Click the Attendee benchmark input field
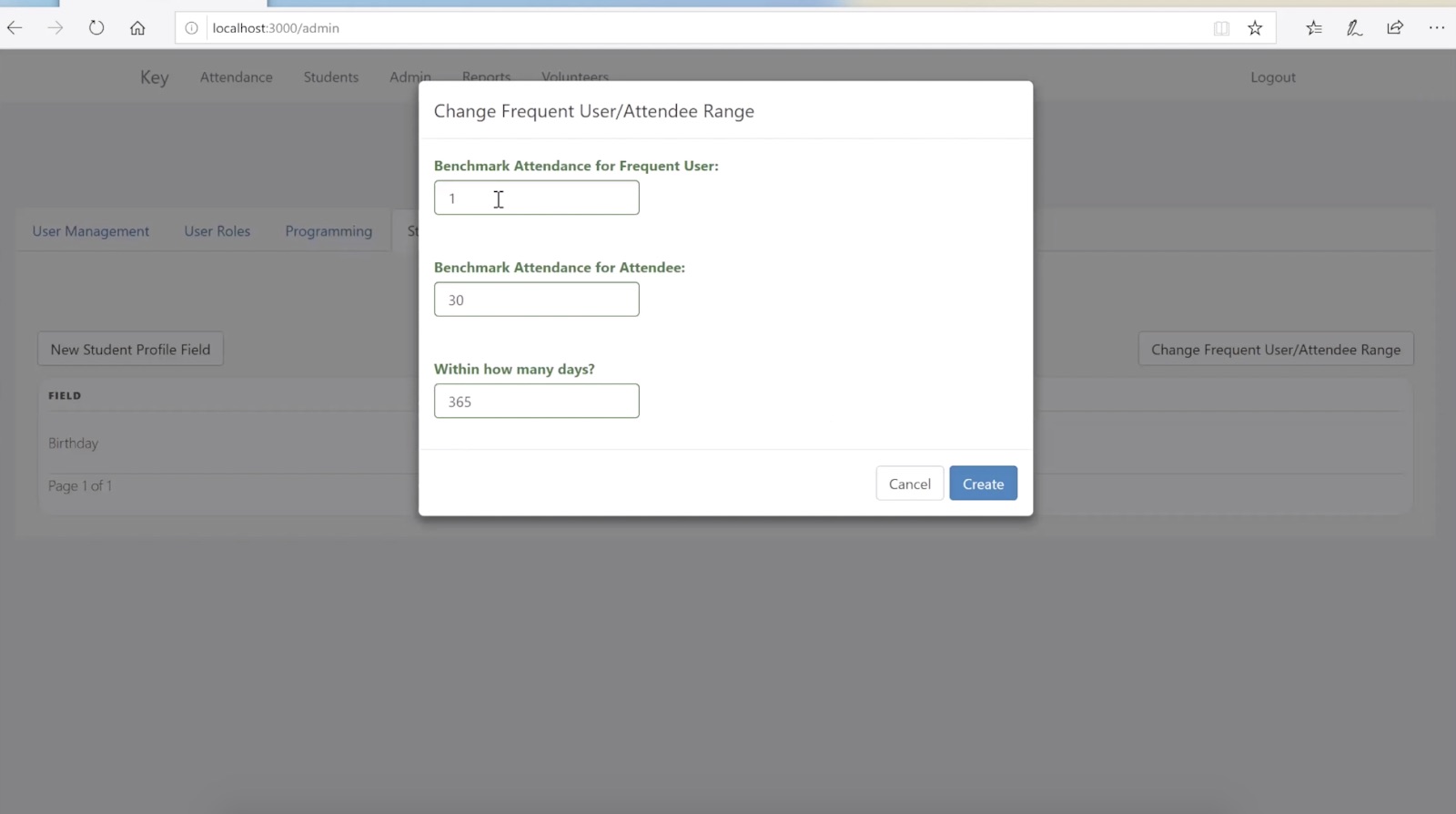The height and width of the screenshot is (814, 1456). (x=536, y=300)
